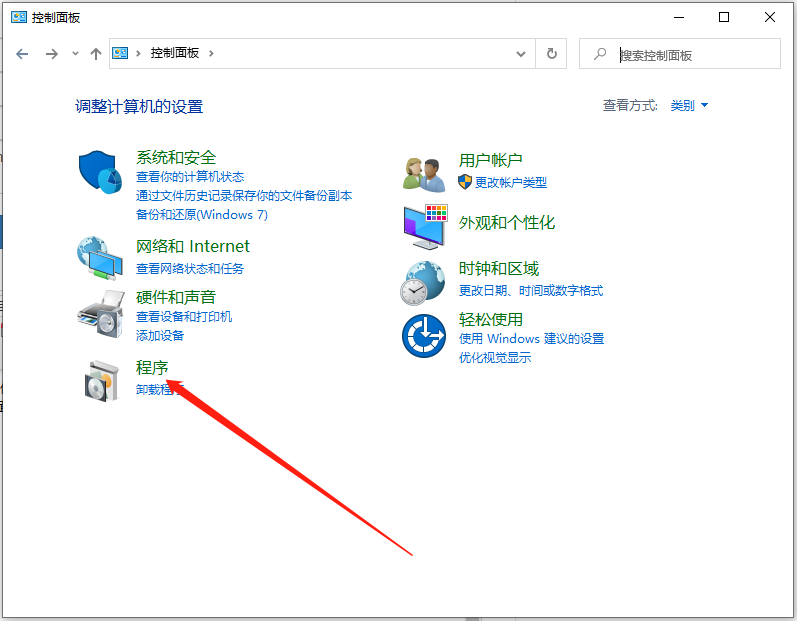Select 更改日期、时间或数字格式 link

(530, 291)
